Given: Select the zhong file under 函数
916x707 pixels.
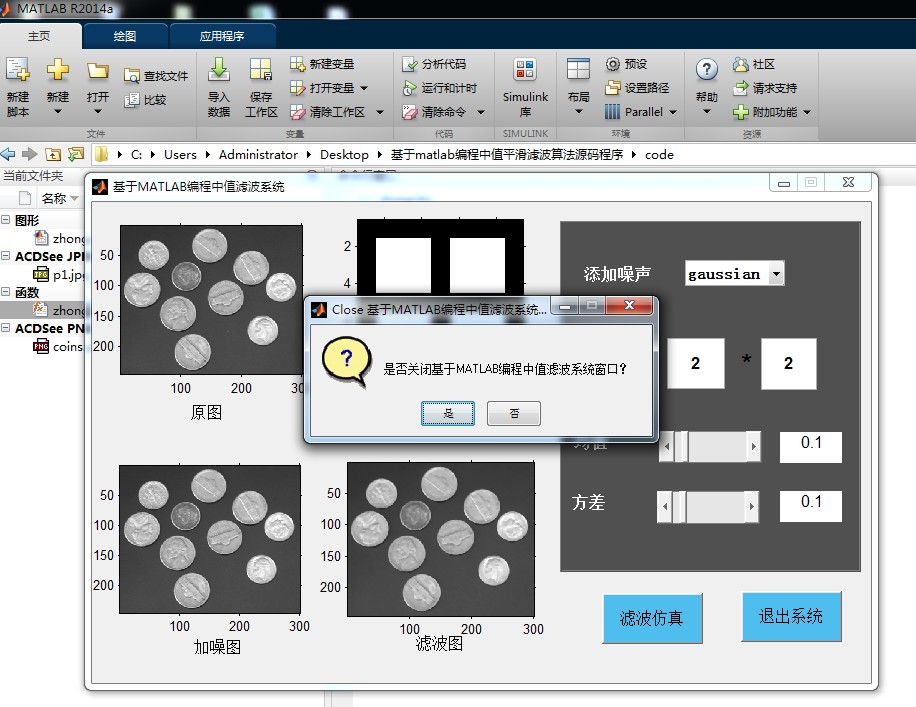Looking at the screenshot, I should pyautogui.click(x=58, y=310).
